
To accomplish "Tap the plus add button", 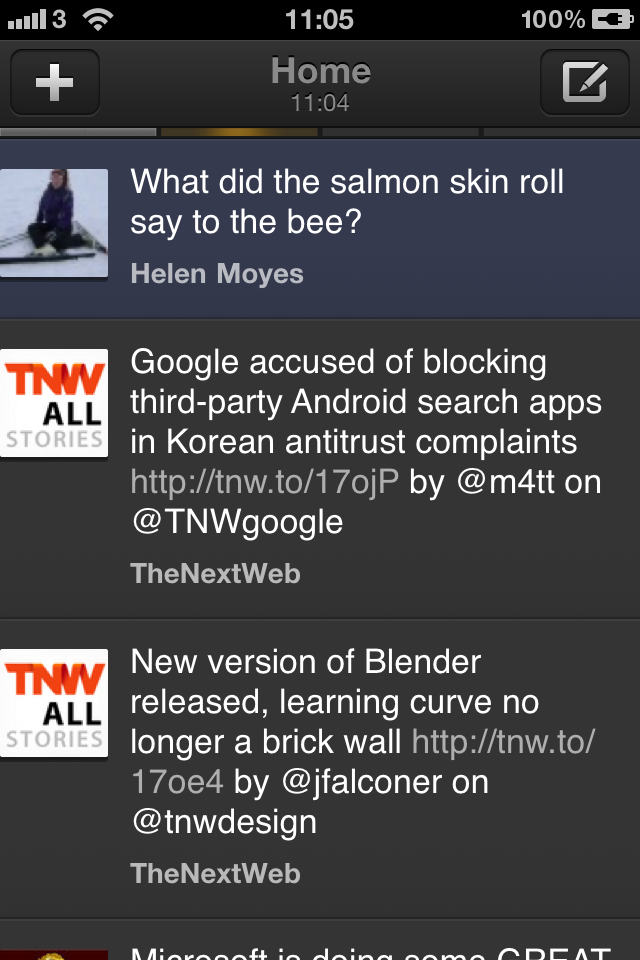I will coord(55,82).
